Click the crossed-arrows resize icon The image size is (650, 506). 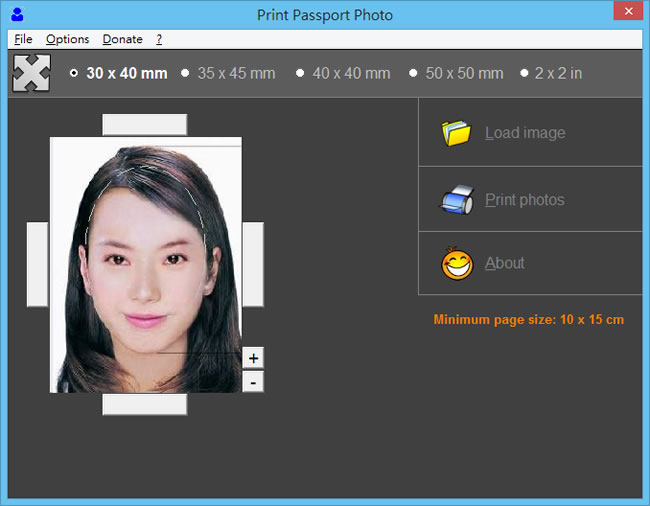click(x=31, y=74)
